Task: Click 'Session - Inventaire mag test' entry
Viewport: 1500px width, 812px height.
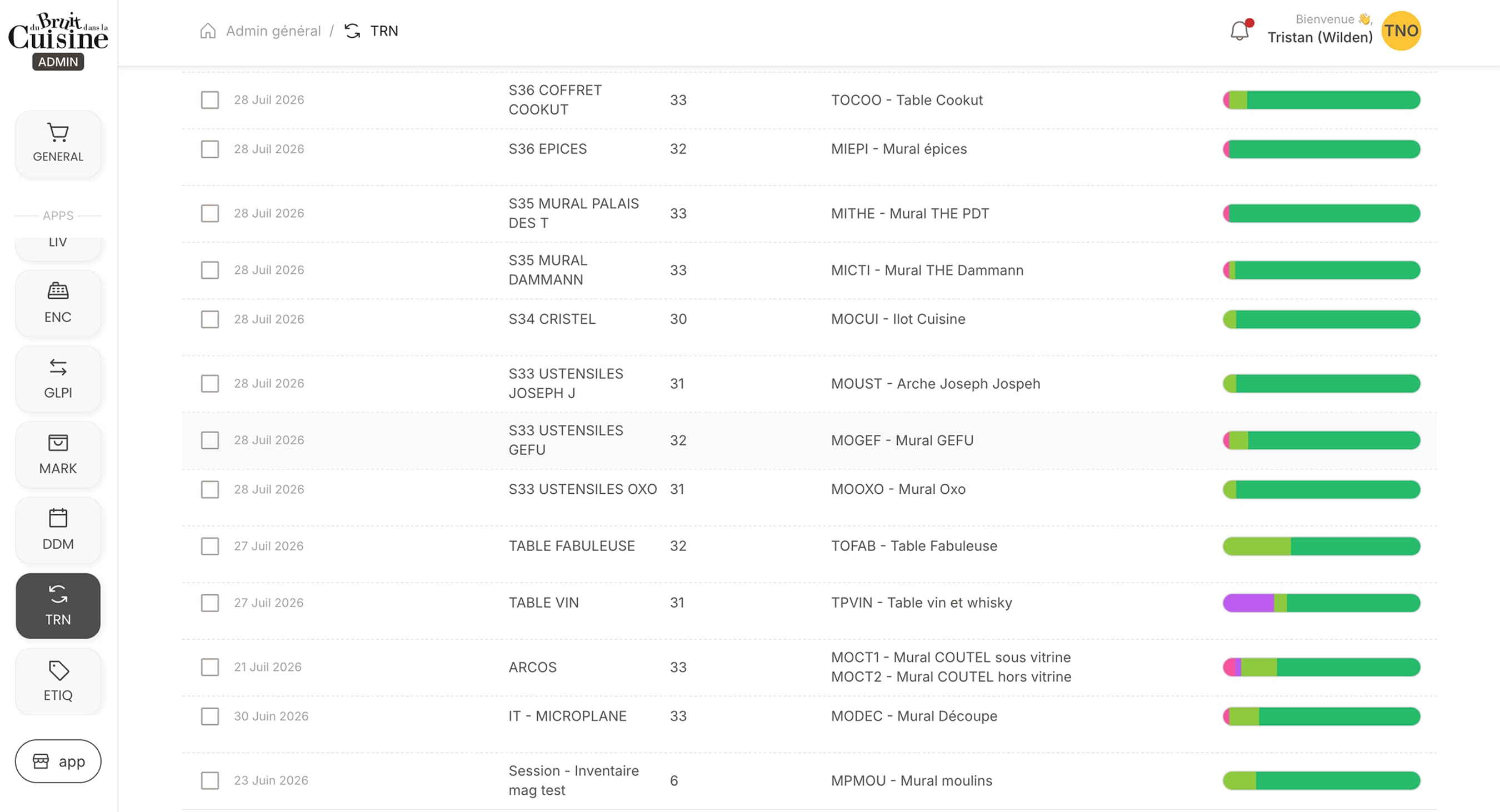Action: tap(573, 780)
